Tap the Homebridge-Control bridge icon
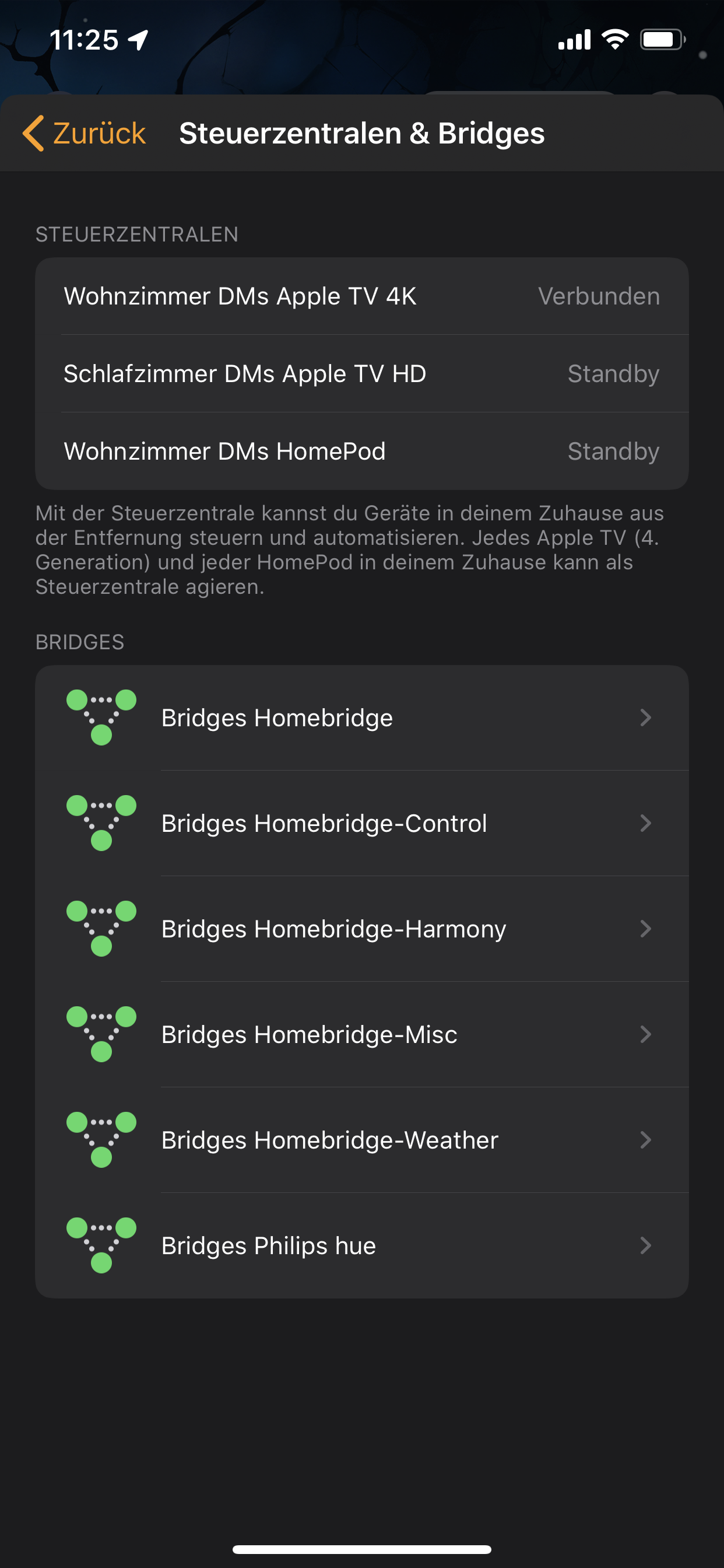The height and width of the screenshot is (1568, 724). click(x=101, y=823)
